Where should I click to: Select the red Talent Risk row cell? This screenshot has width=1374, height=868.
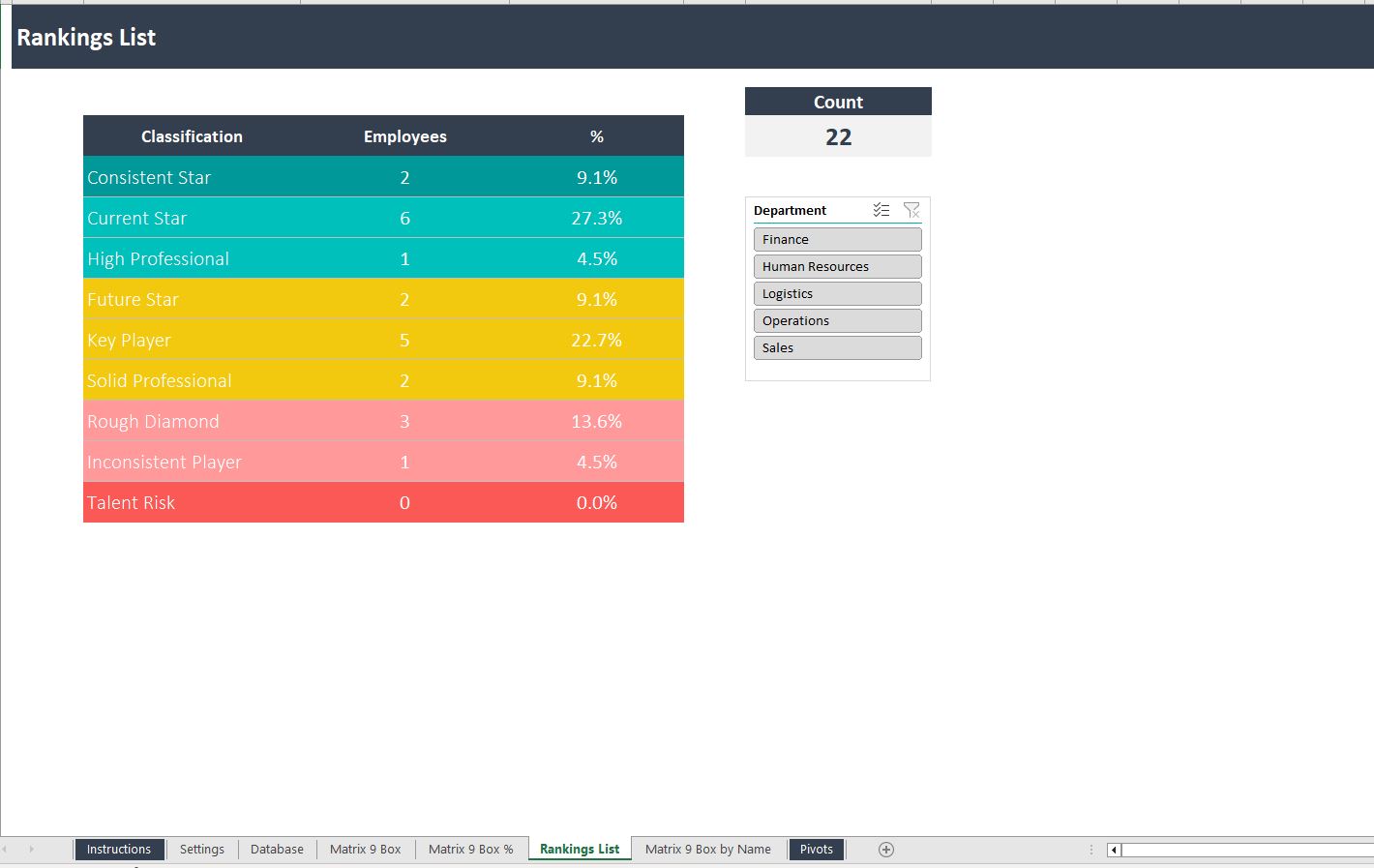click(x=132, y=503)
